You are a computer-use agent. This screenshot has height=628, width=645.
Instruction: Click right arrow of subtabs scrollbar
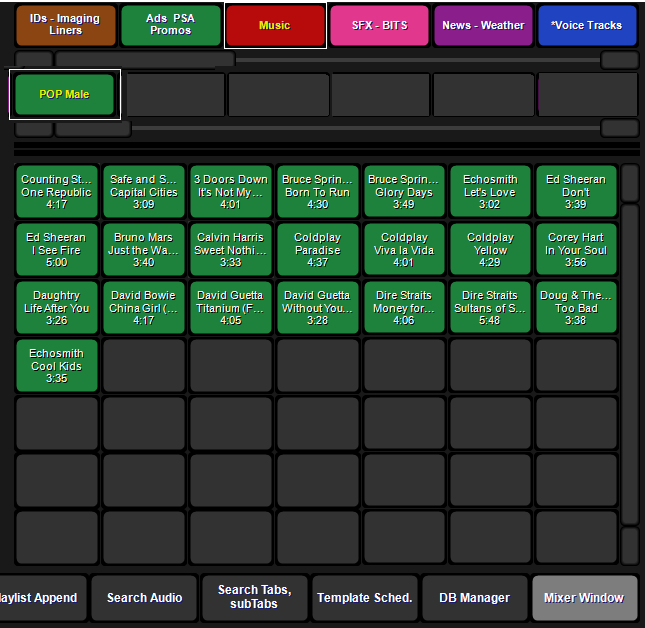tap(619, 129)
